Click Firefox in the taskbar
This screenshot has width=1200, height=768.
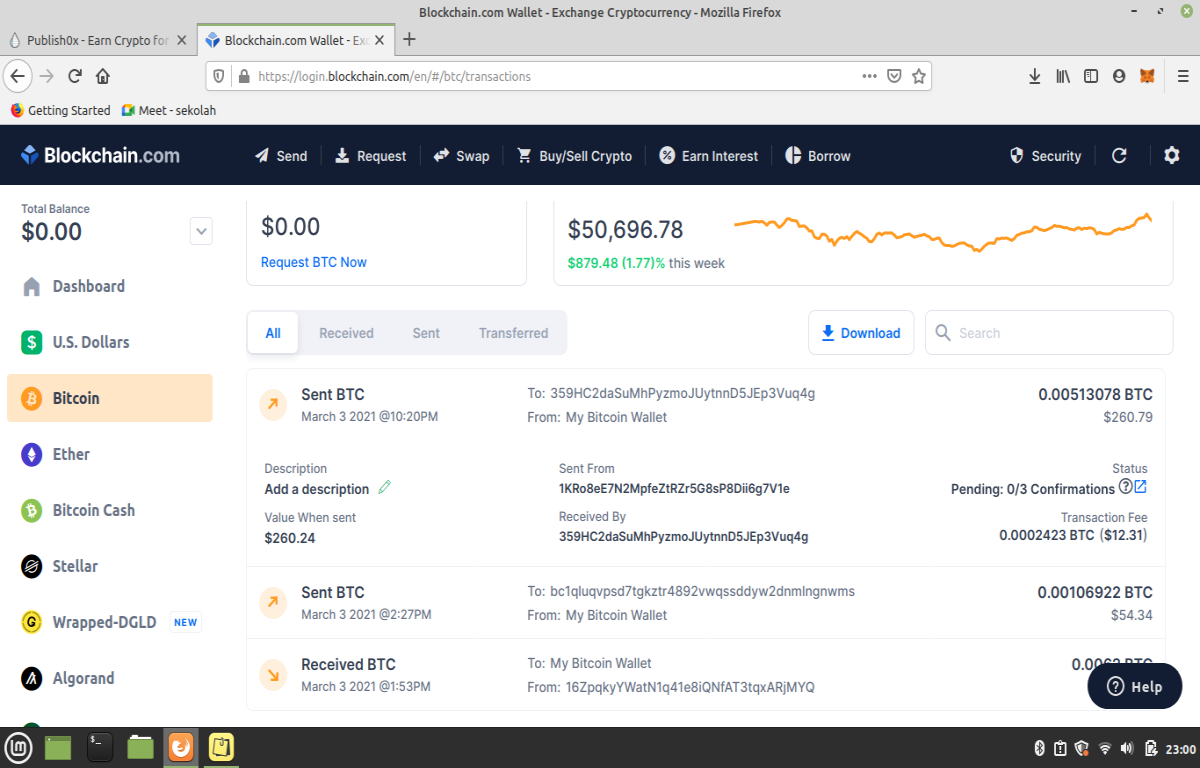point(181,747)
